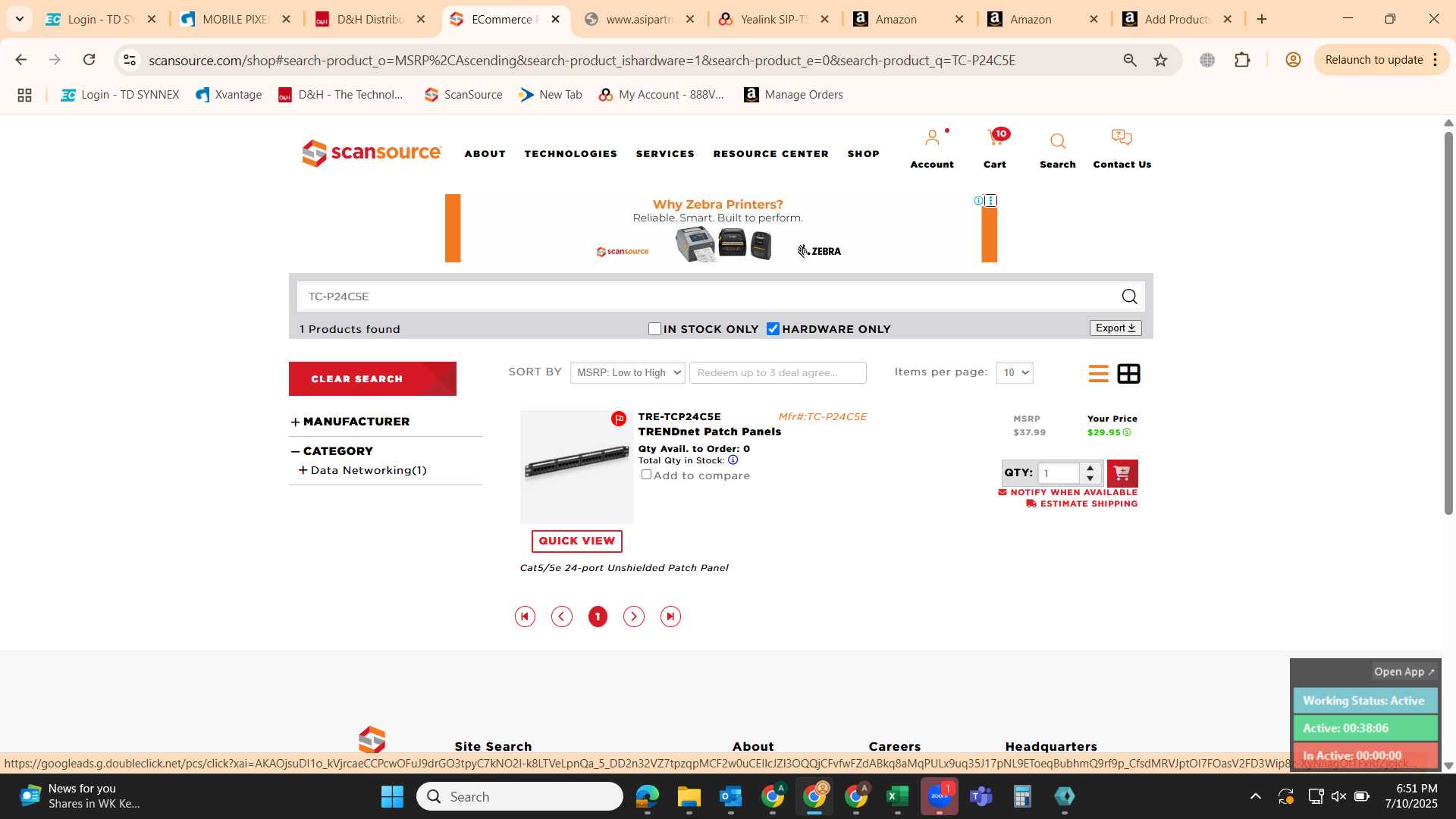Open Microsoft Teams from taskbar
Viewport: 1456px width, 819px height.
(981, 796)
